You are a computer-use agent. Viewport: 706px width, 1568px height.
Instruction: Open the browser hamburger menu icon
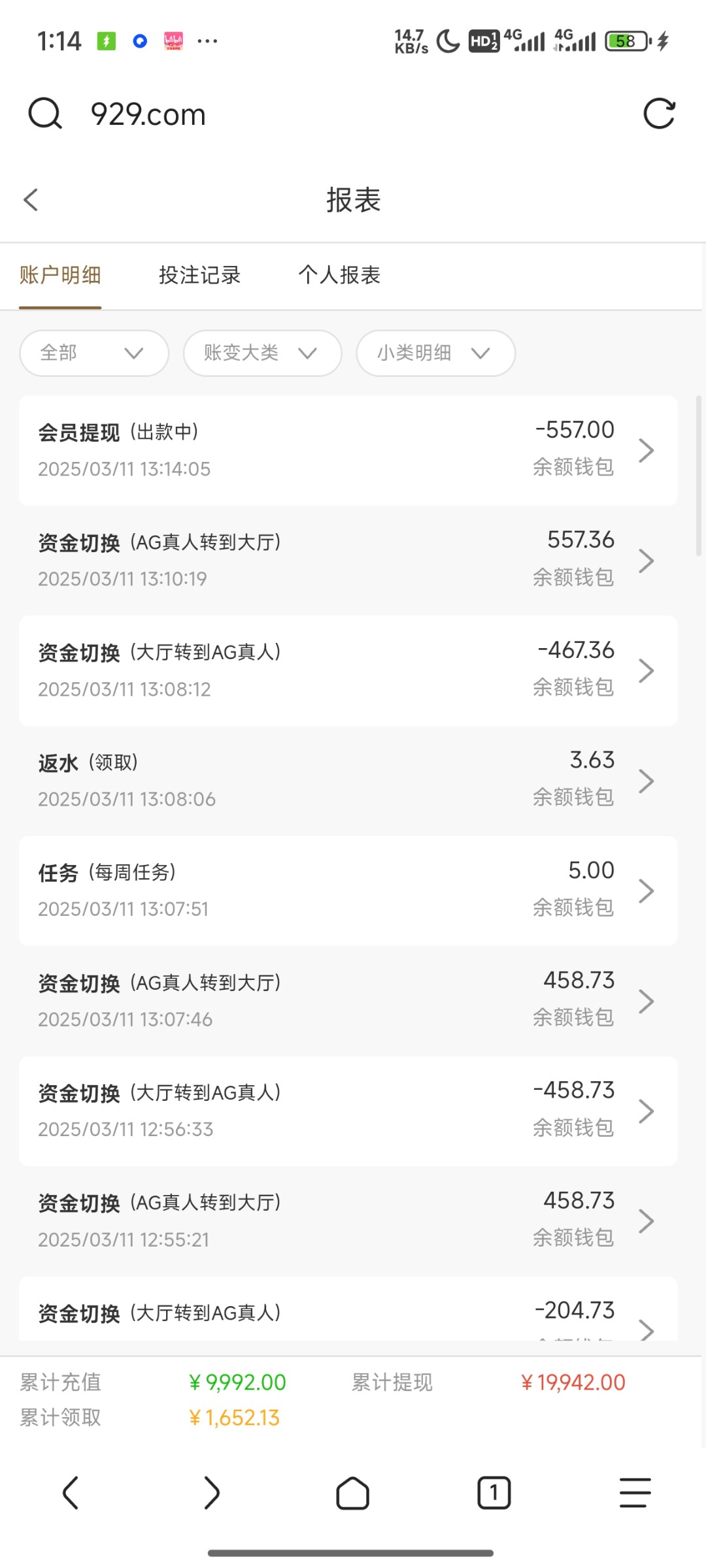pyautogui.click(x=635, y=1493)
